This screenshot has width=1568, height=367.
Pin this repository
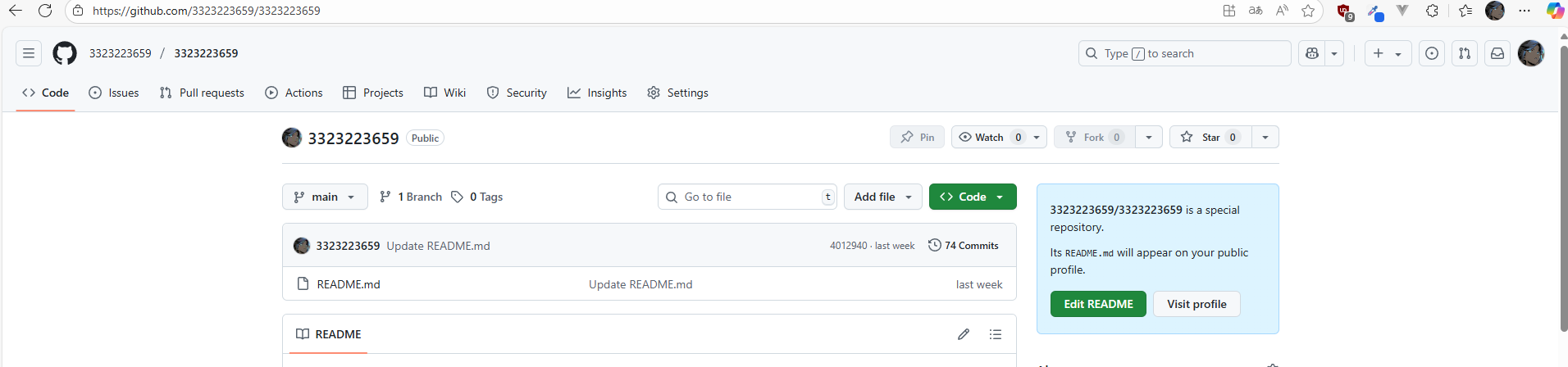tap(918, 137)
